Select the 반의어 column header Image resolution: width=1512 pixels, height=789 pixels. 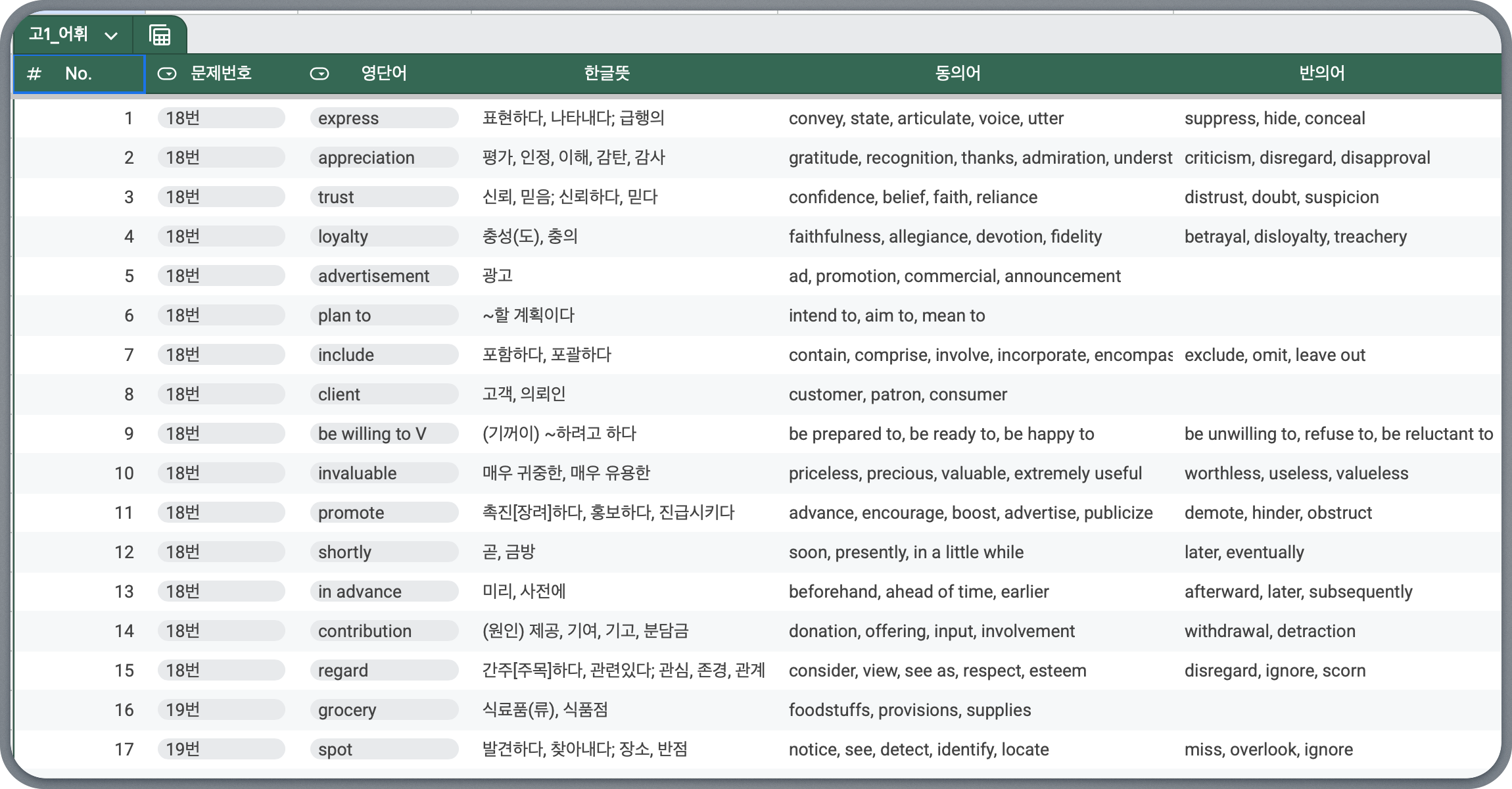pos(1321,73)
